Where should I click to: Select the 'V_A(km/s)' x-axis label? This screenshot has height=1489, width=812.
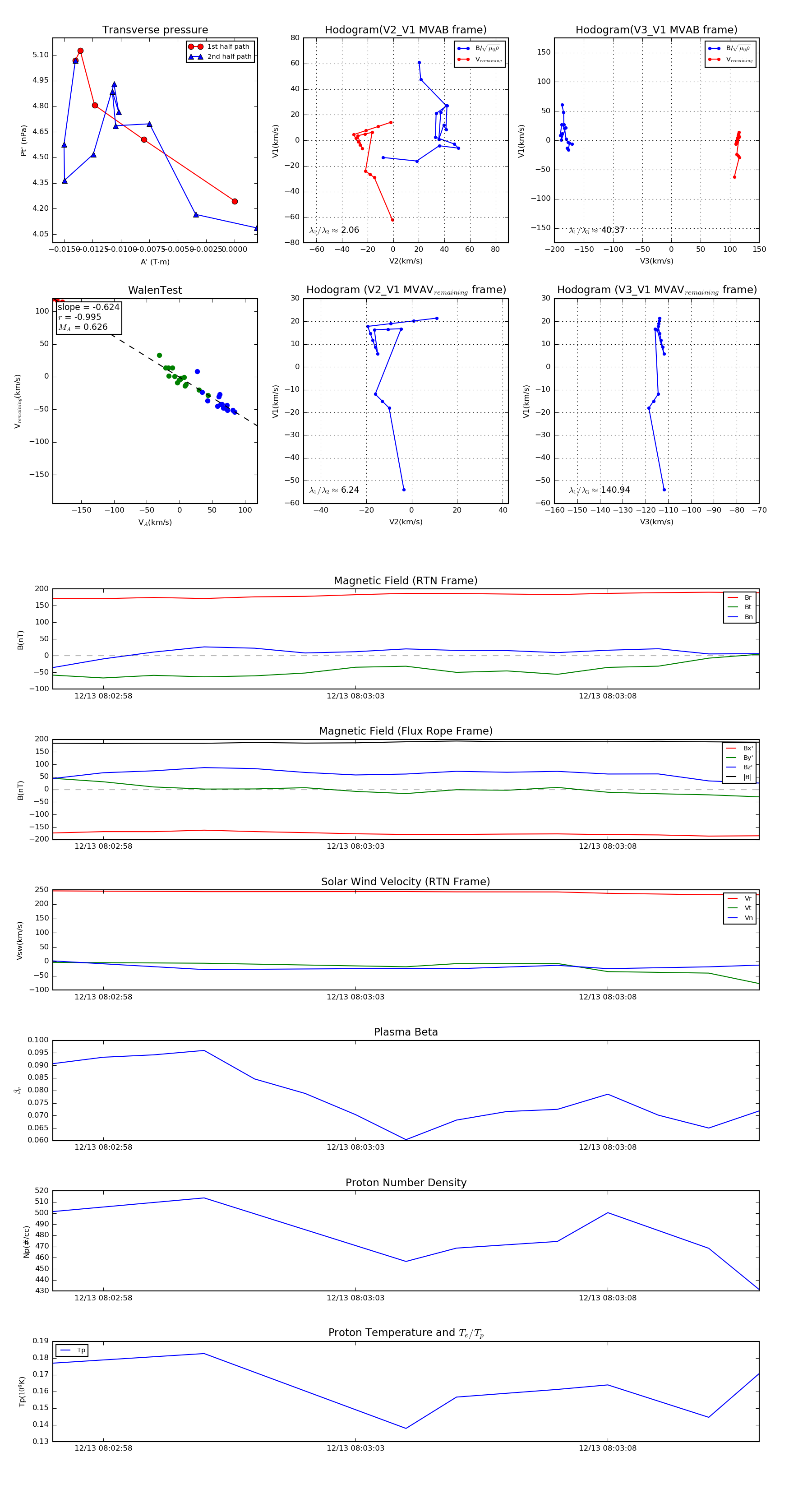pos(155,522)
